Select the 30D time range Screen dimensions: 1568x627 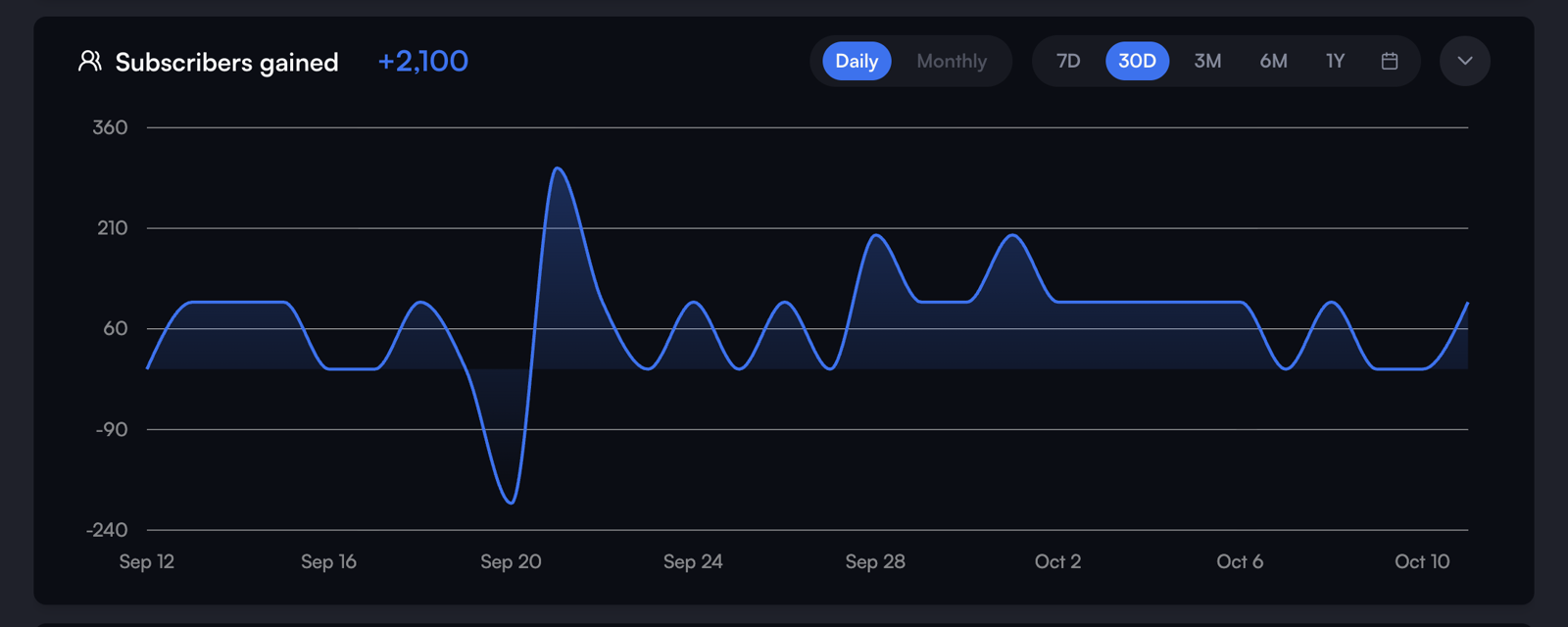click(x=1137, y=61)
